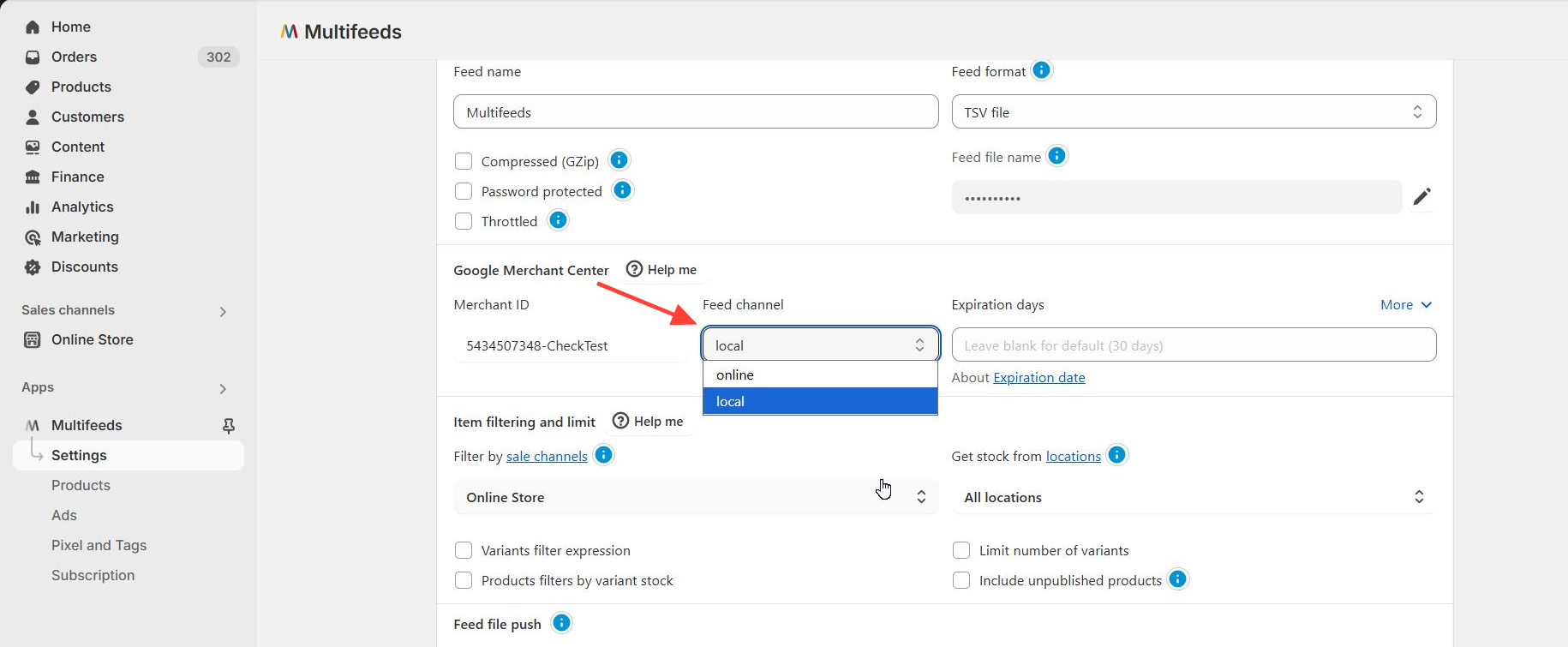The width and height of the screenshot is (1568, 647).
Task: Follow the locations link
Action: coord(1073,457)
